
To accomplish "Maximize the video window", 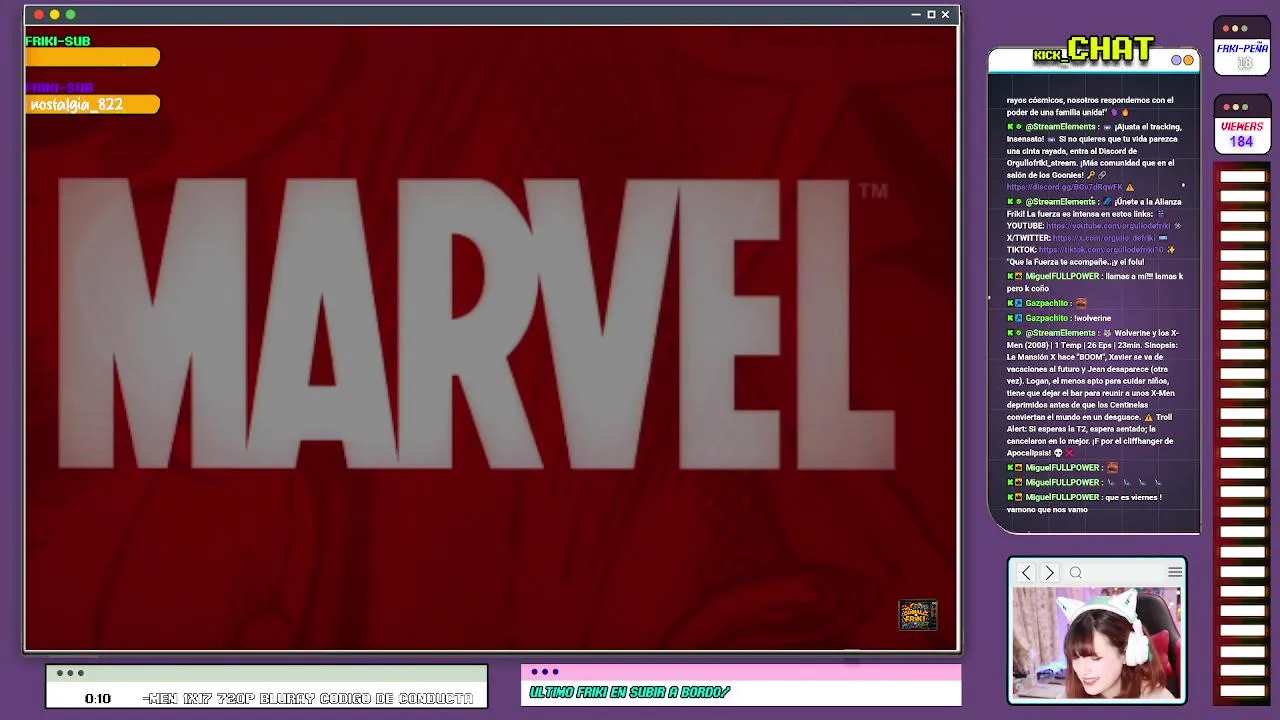I will 931,15.
